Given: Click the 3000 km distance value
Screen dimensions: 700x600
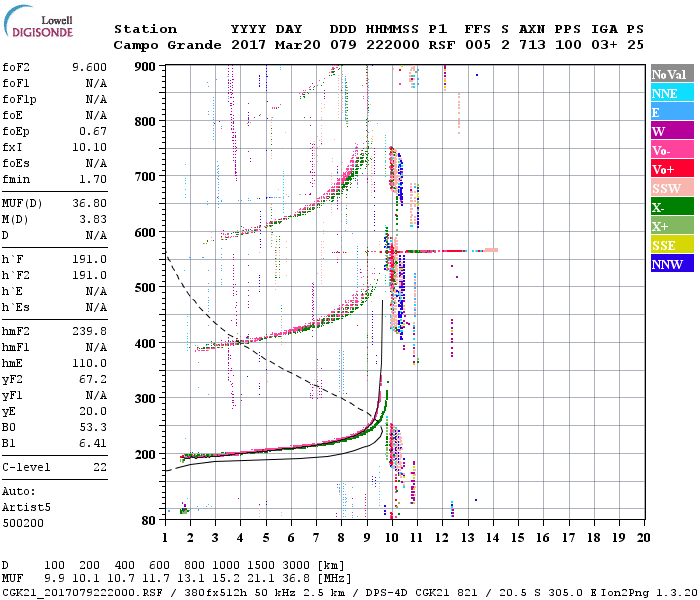Looking at the screenshot, I should point(296,565).
